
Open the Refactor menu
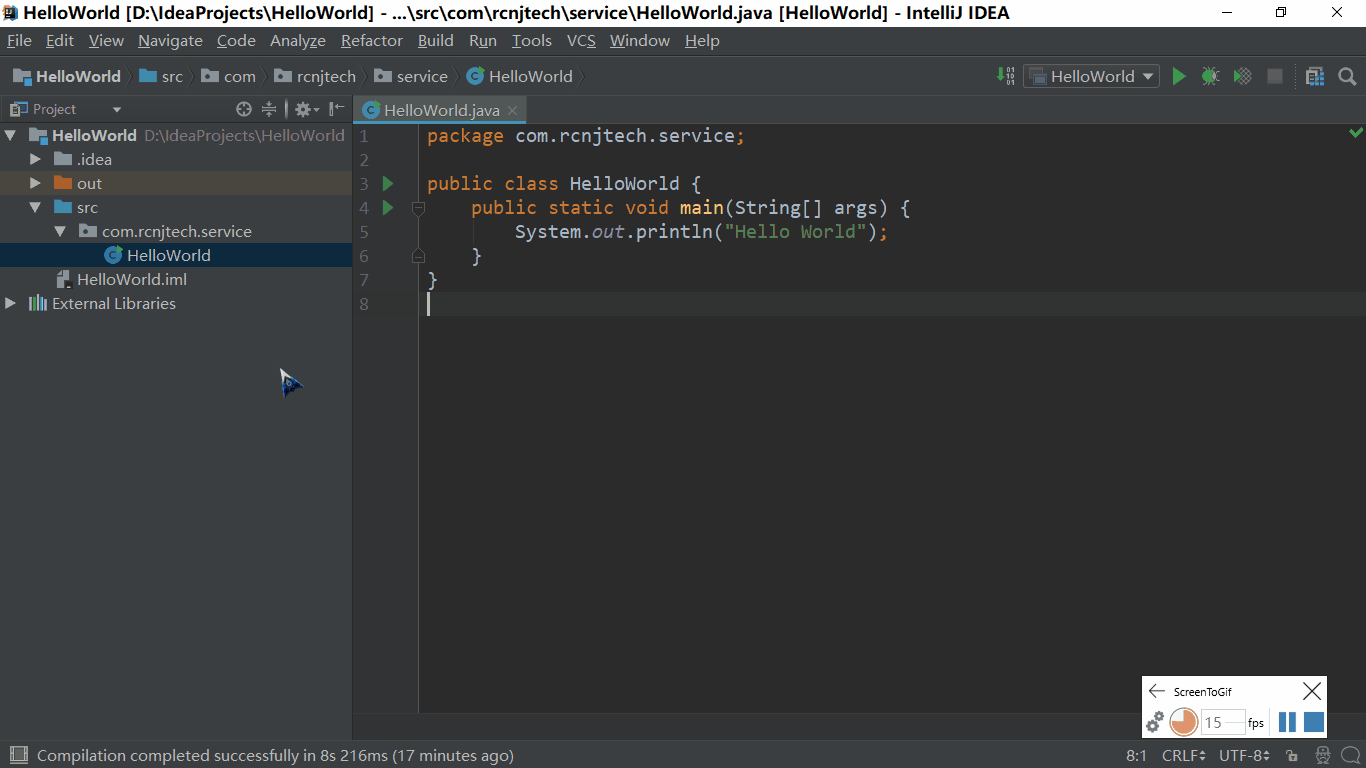click(x=371, y=41)
